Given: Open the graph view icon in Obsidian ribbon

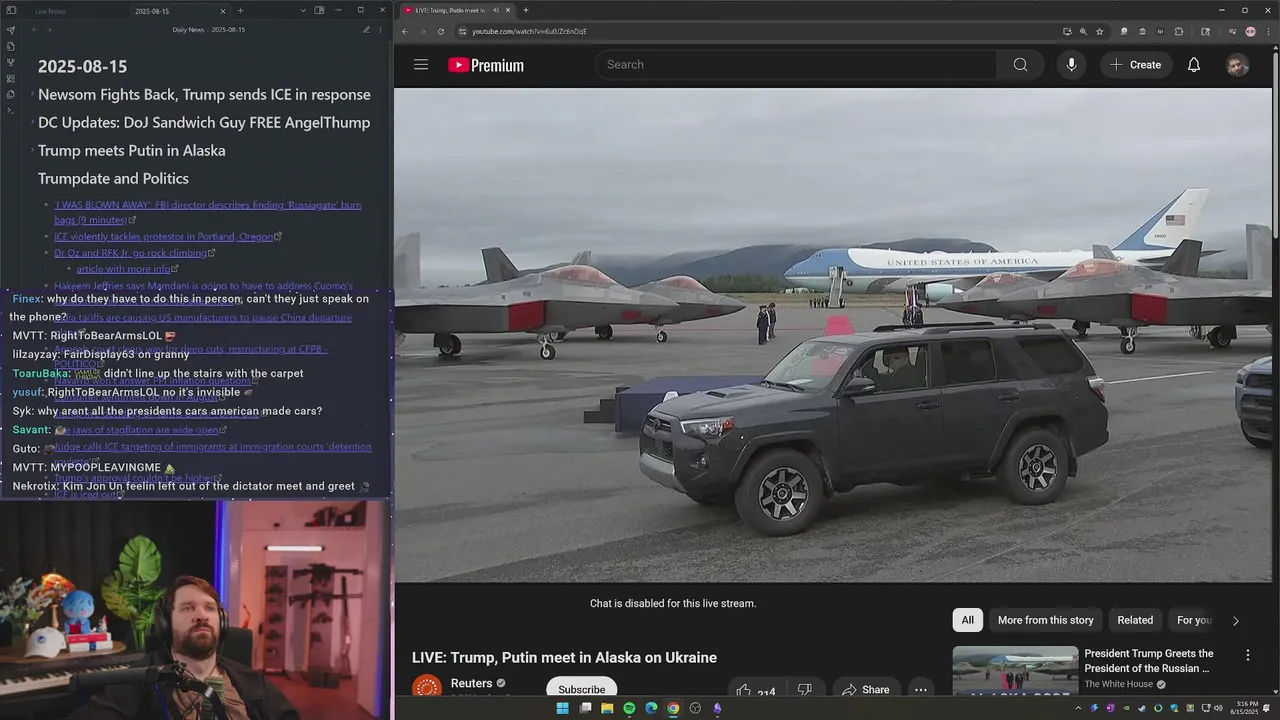Looking at the screenshot, I should pyautogui.click(x=10, y=62).
